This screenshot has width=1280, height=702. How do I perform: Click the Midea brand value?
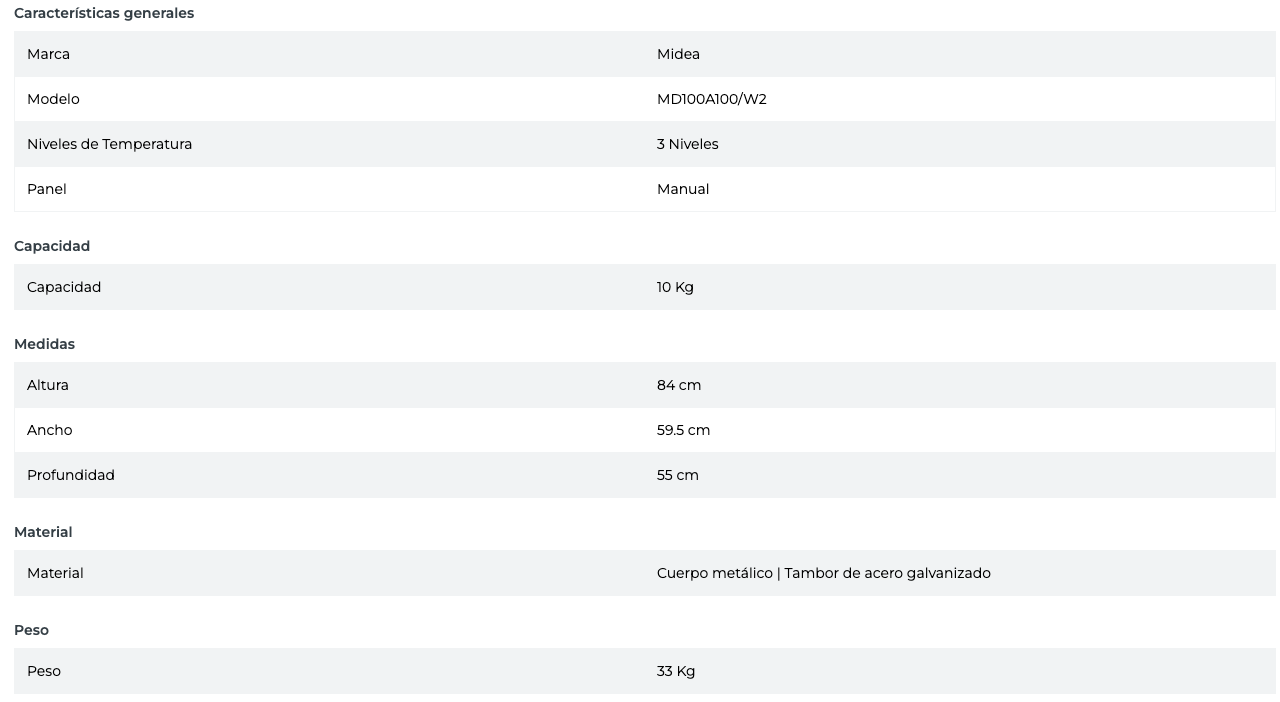pyautogui.click(x=678, y=54)
